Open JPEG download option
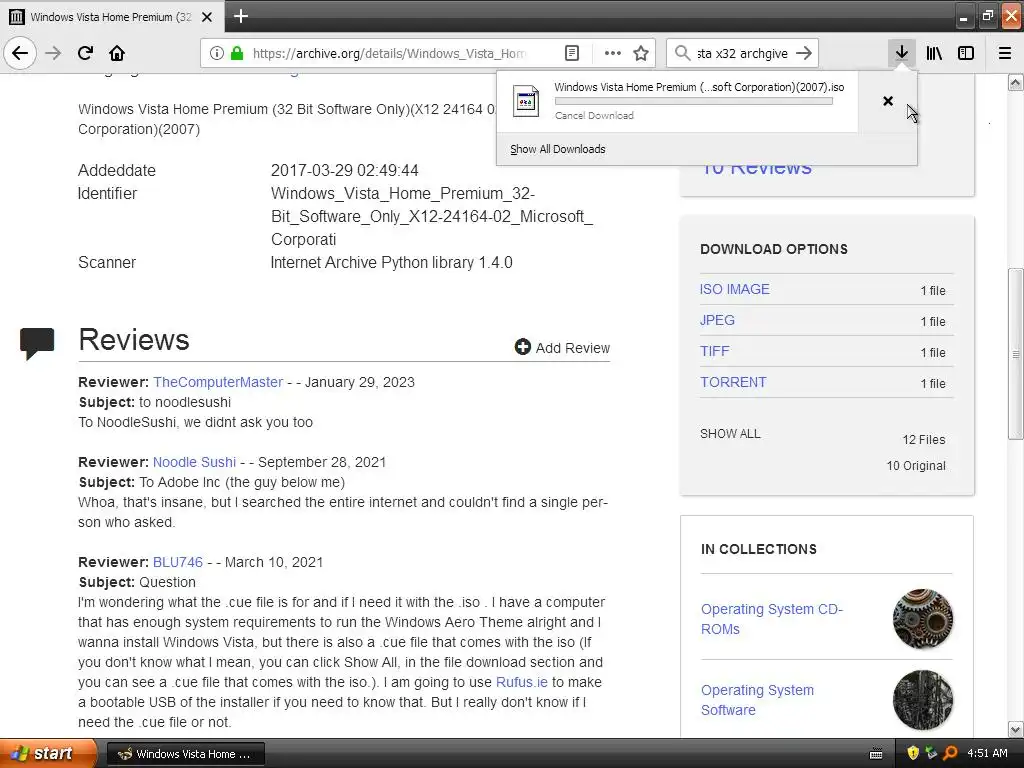This screenshot has width=1024, height=768. click(717, 320)
